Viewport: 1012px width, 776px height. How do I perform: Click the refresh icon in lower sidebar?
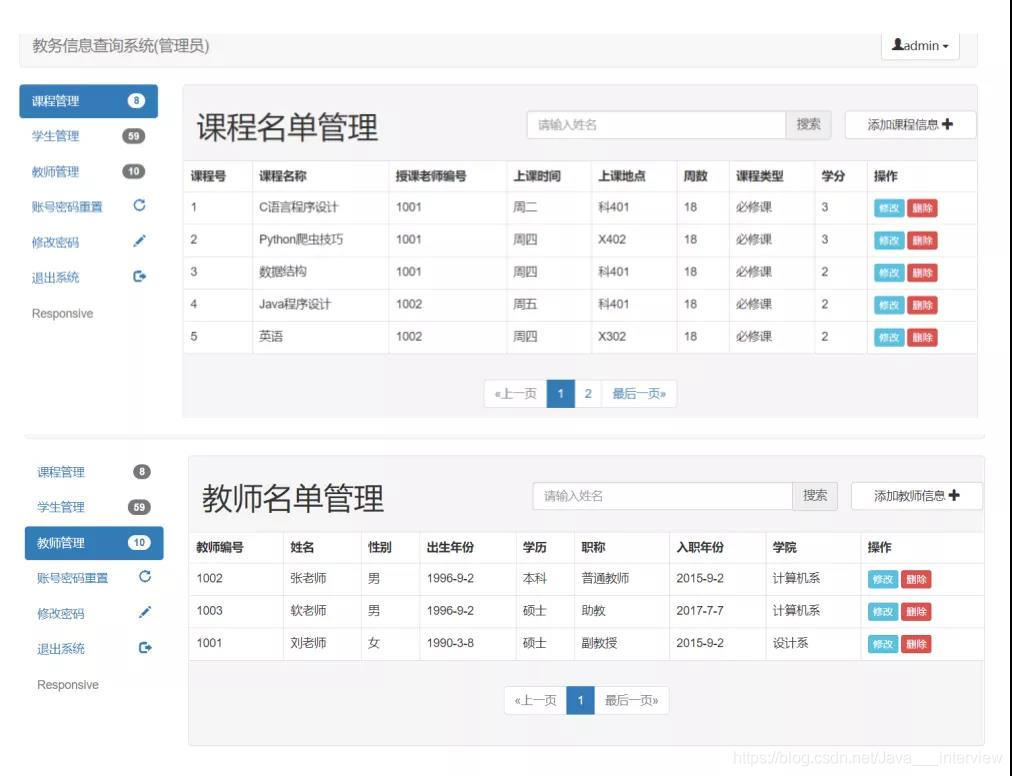146,578
